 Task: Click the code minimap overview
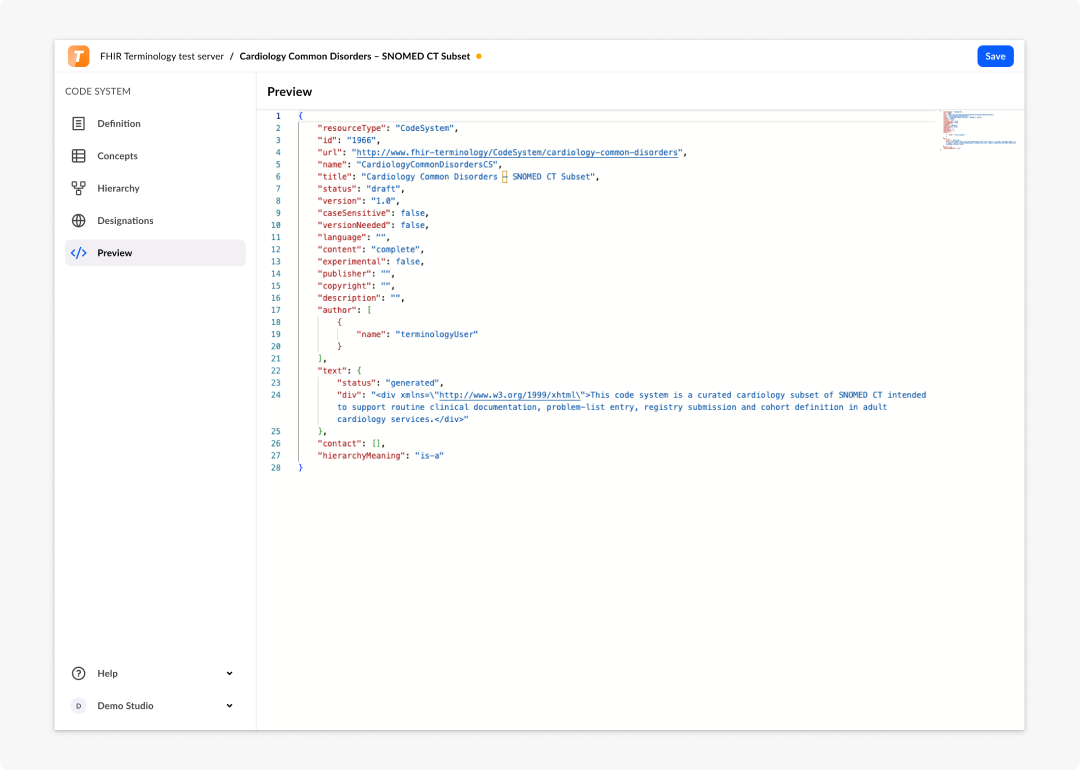coord(979,130)
